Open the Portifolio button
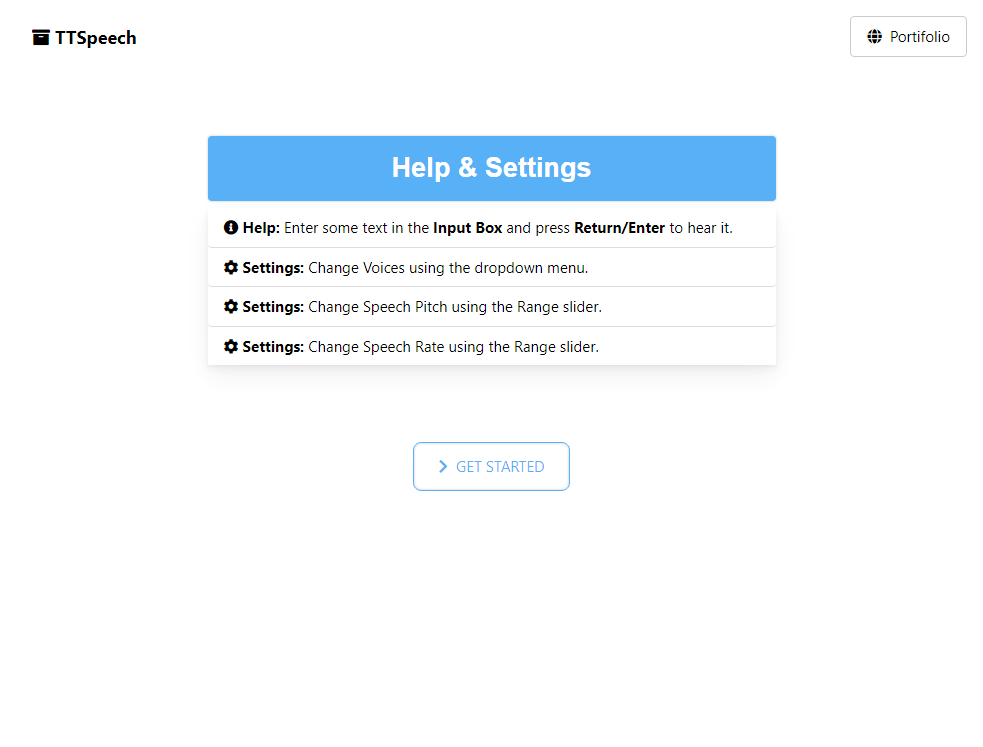This screenshot has width=983, height=747. (908, 36)
